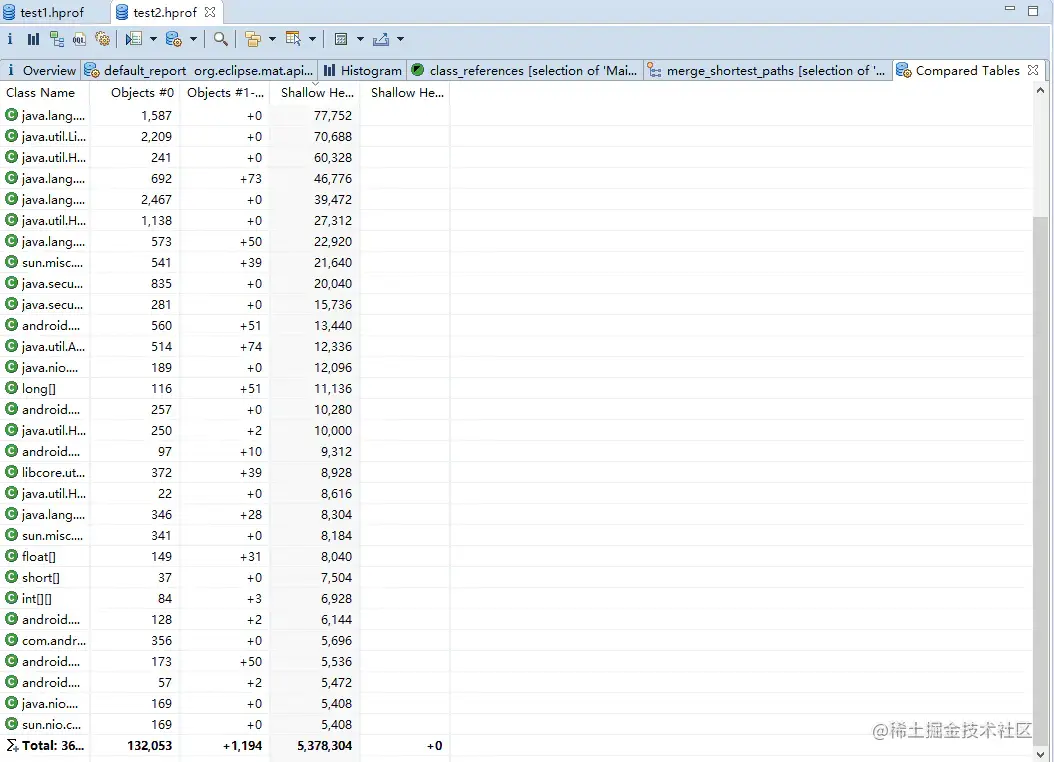Click the sigma icon in Total row
This screenshot has height=762, width=1054.
pos(11,745)
